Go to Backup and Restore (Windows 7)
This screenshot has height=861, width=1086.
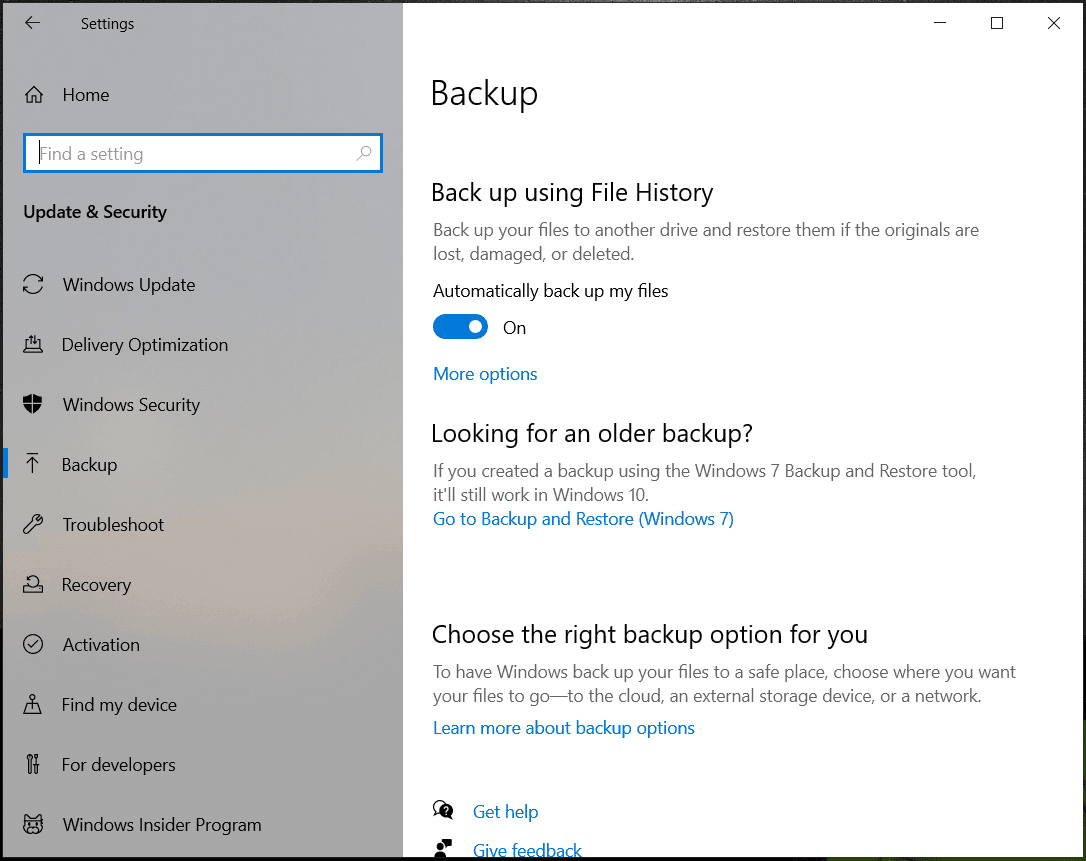(583, 518)
